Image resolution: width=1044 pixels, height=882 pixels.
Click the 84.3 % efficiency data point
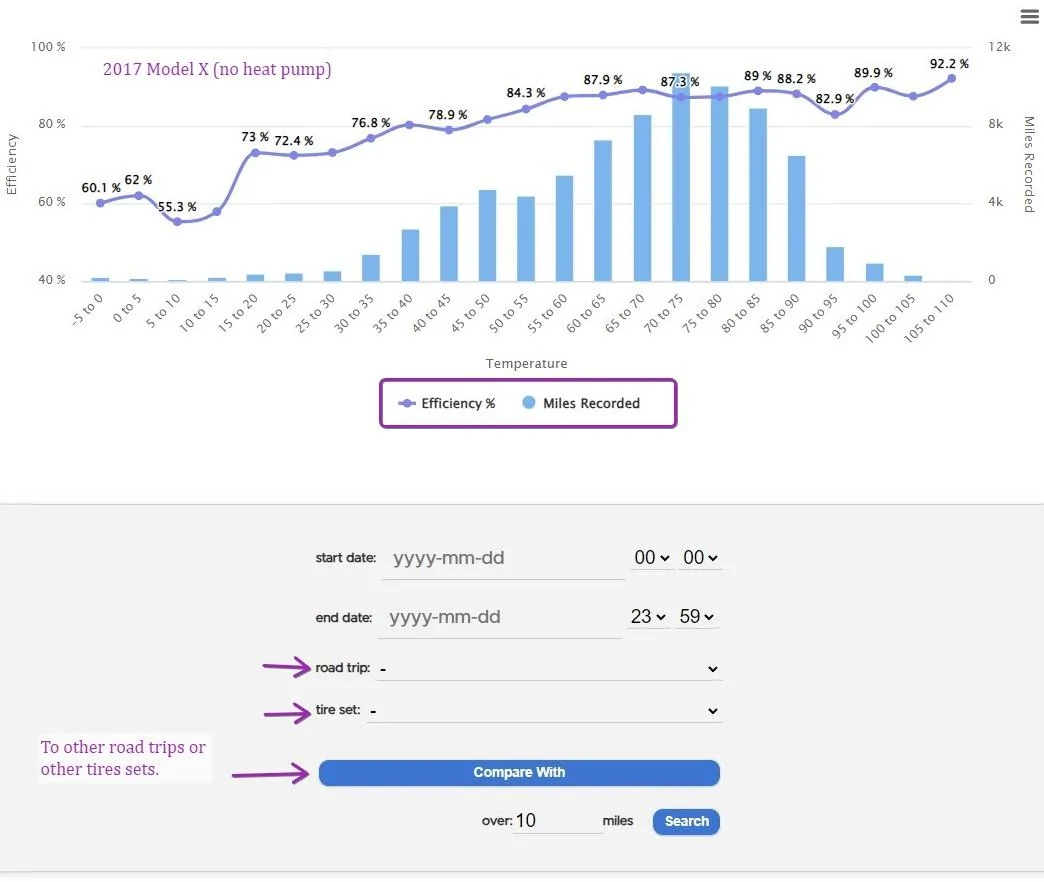click(x=526, y=109)
